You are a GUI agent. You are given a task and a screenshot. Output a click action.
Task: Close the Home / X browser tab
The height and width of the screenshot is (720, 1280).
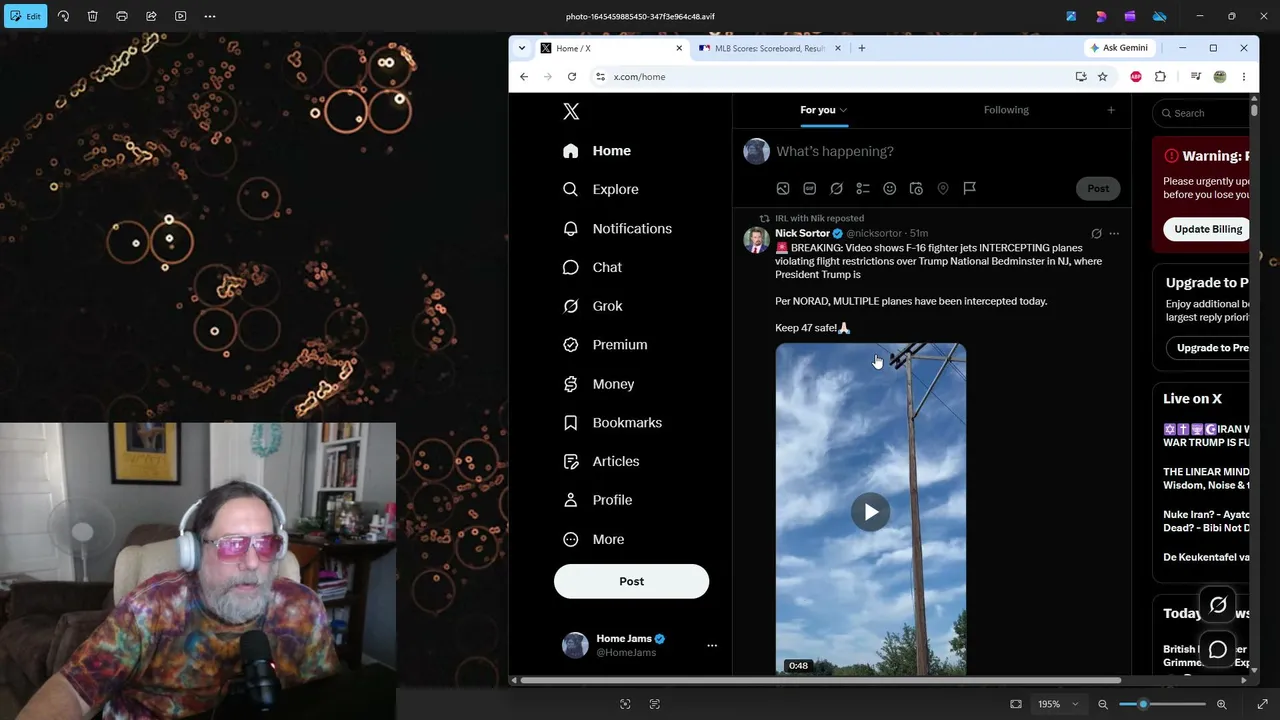point(679,48)
